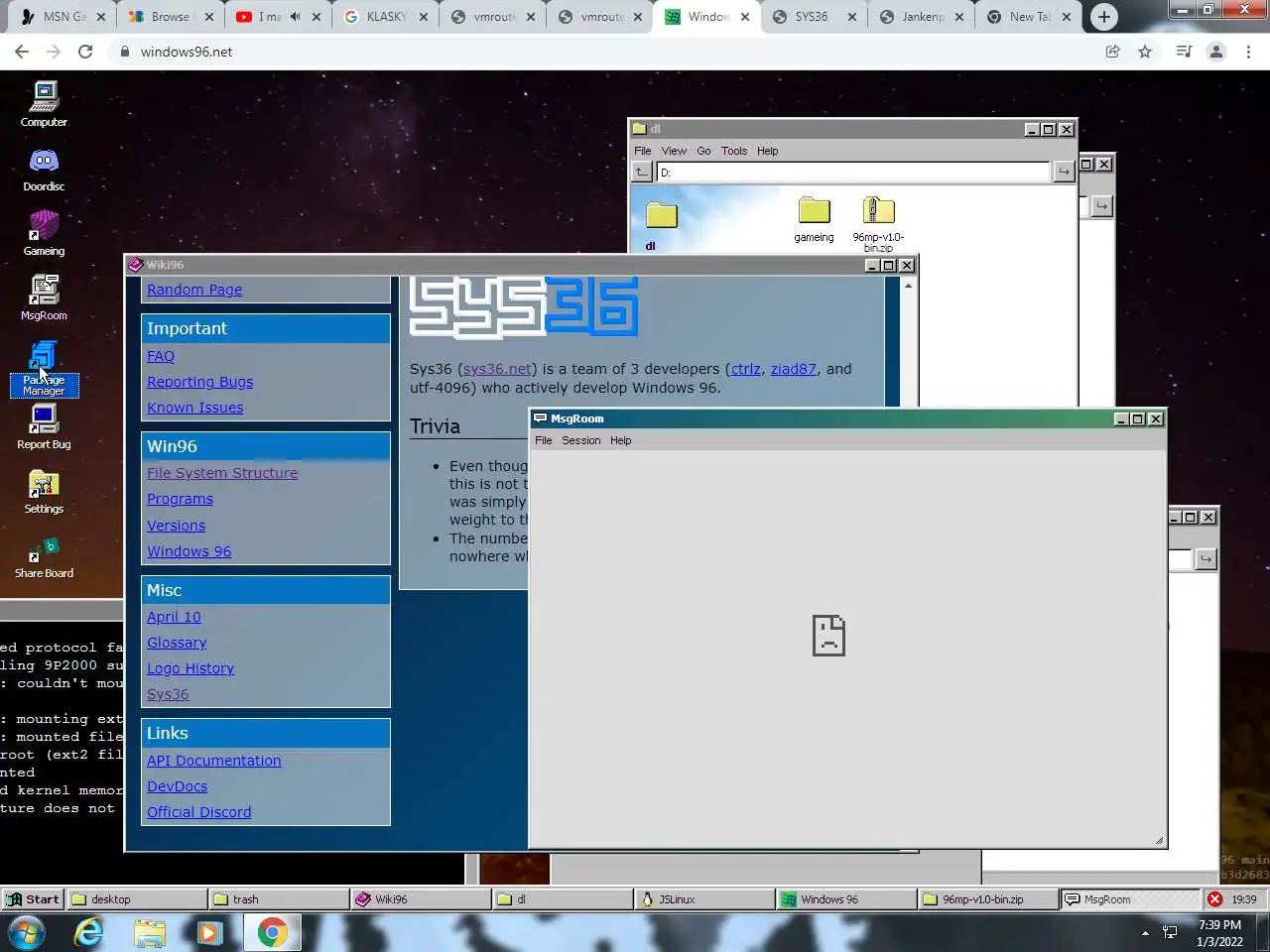Switch to desktop task in Win96 taskbar
1270x952 pixels.
[x=136, y=899]
